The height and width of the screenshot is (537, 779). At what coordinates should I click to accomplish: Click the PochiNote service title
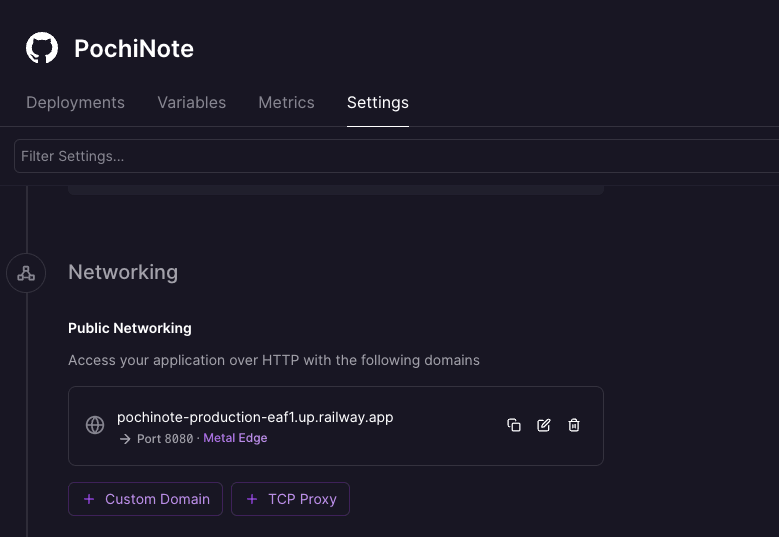point(134,49)
